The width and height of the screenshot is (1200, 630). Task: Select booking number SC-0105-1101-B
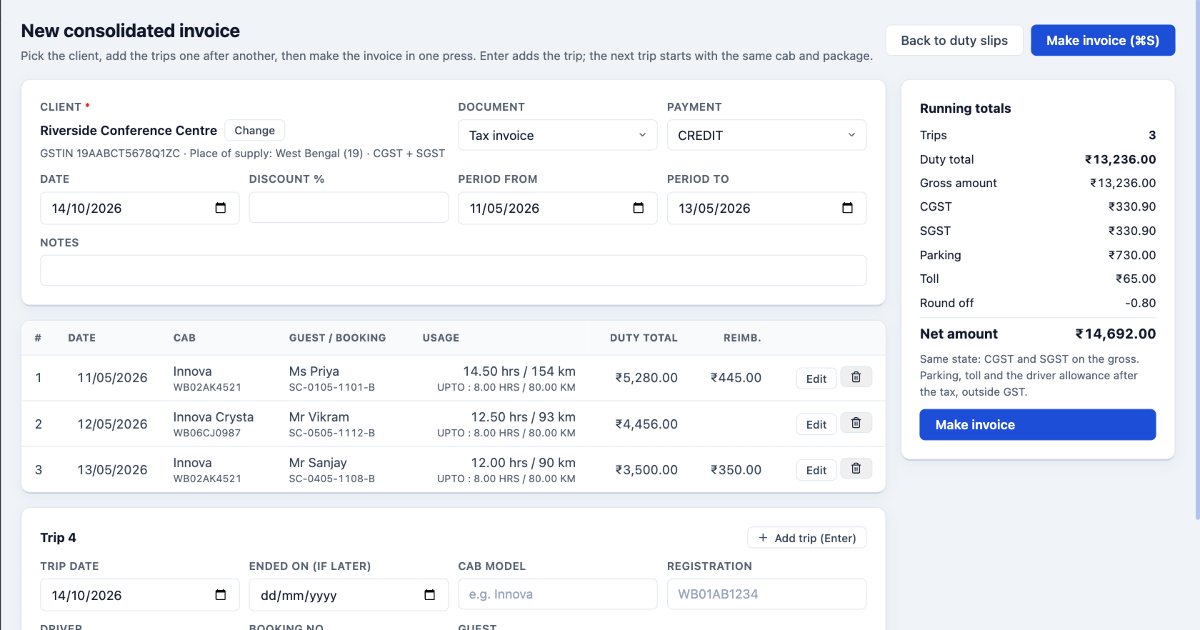coord(332,387)
